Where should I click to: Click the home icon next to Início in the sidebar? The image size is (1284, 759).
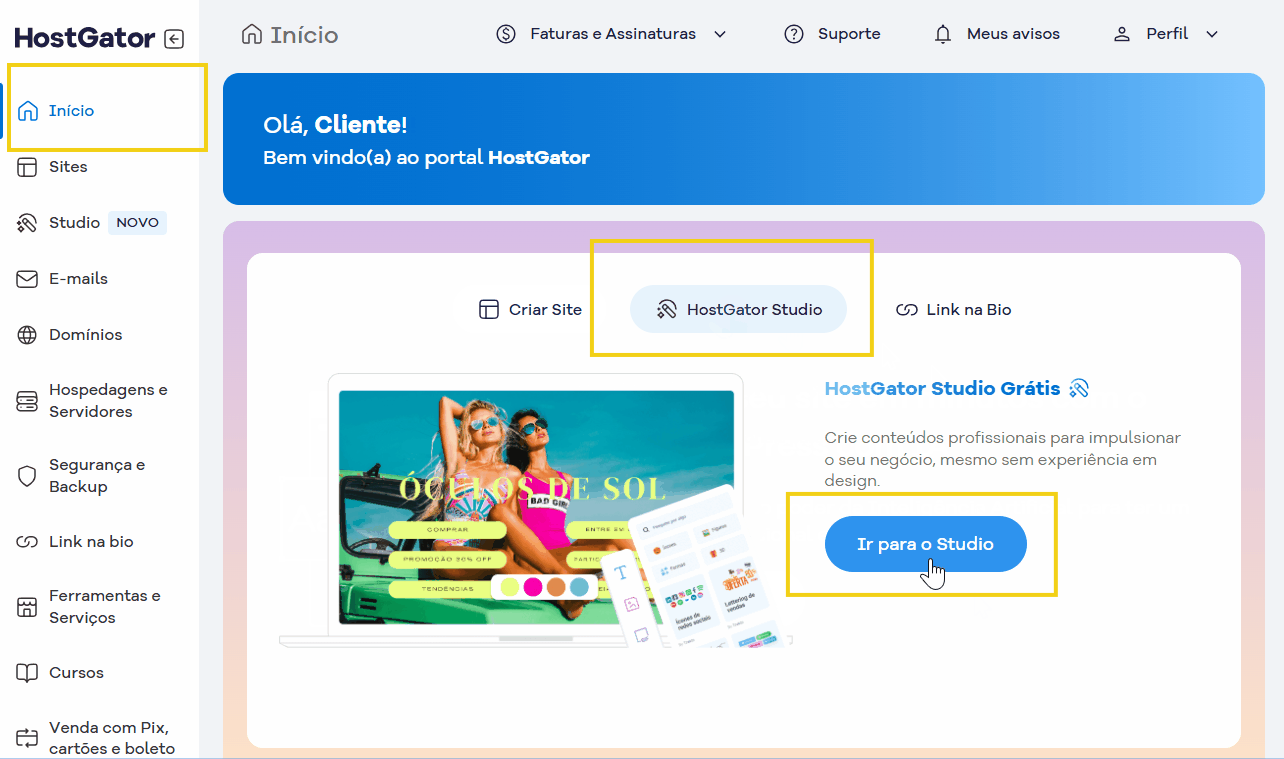(x=28, y=111)
